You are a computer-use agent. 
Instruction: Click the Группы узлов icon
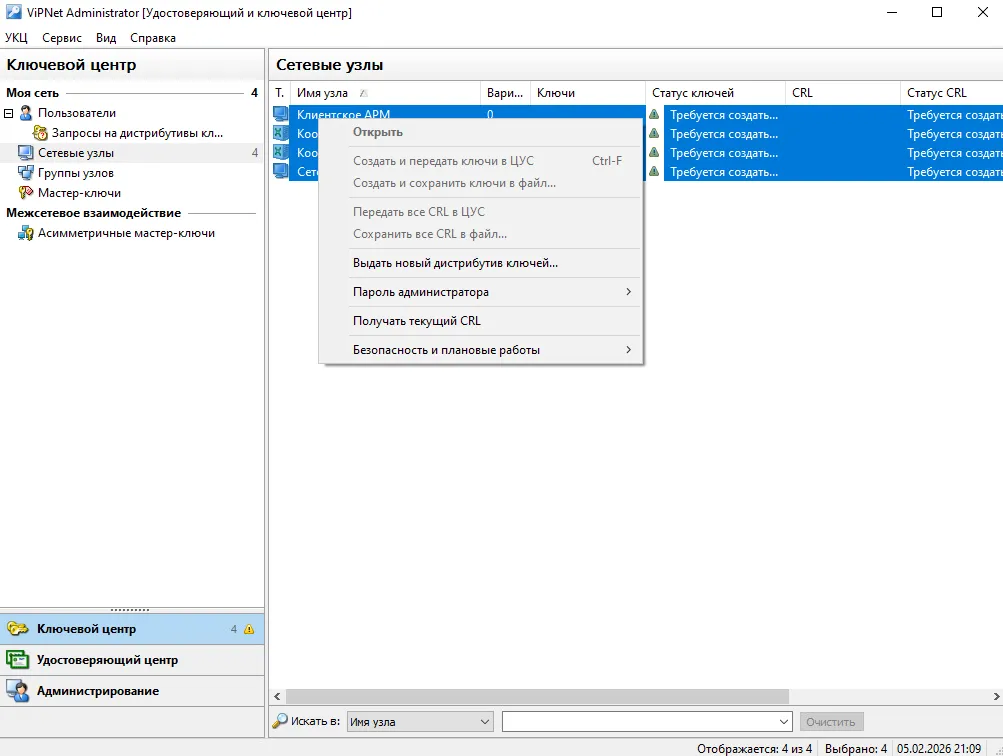click(26, 173)
